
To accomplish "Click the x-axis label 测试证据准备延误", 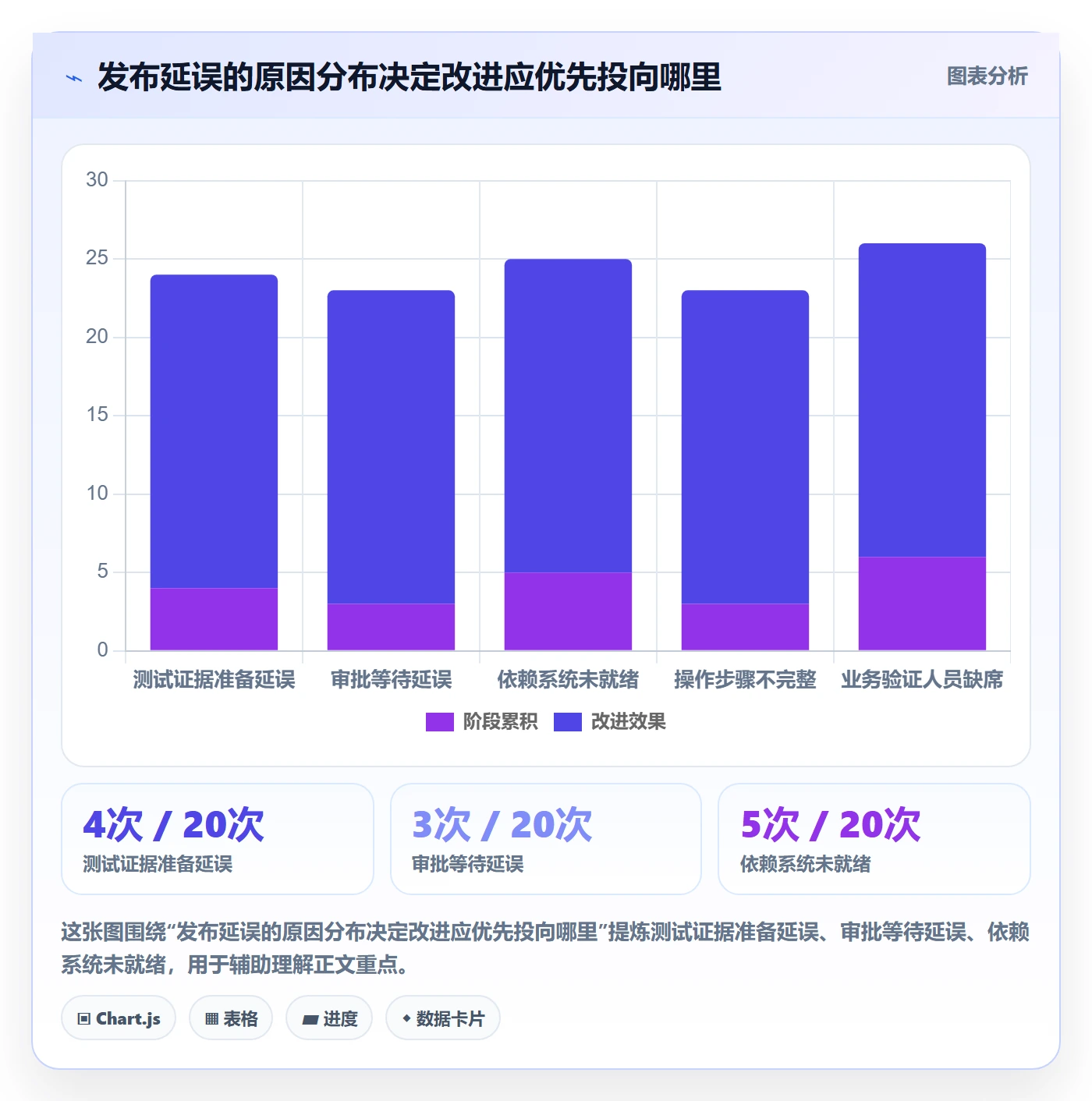I will (214, 680).
